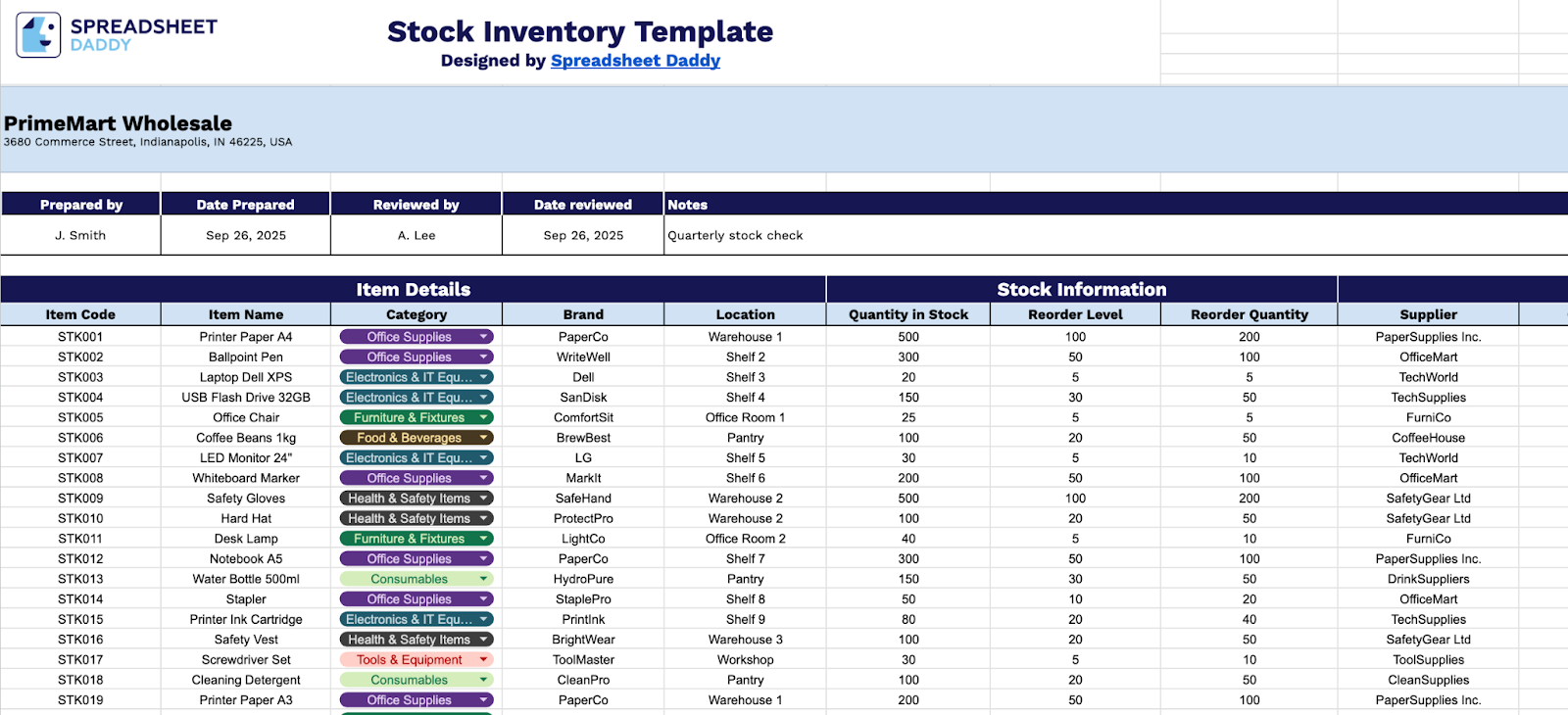
Task: Expand the category dropdown for Desk Lamp
Action: coord(482,538)
